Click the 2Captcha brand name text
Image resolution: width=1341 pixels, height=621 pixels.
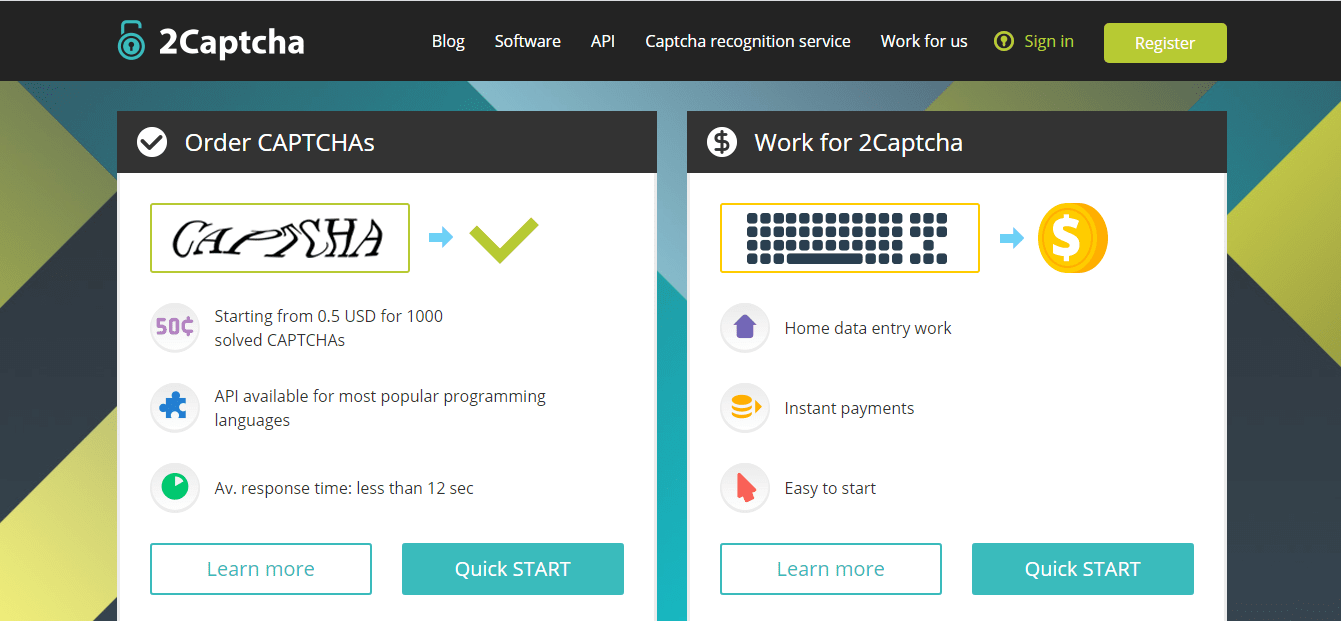click(231, 42)
